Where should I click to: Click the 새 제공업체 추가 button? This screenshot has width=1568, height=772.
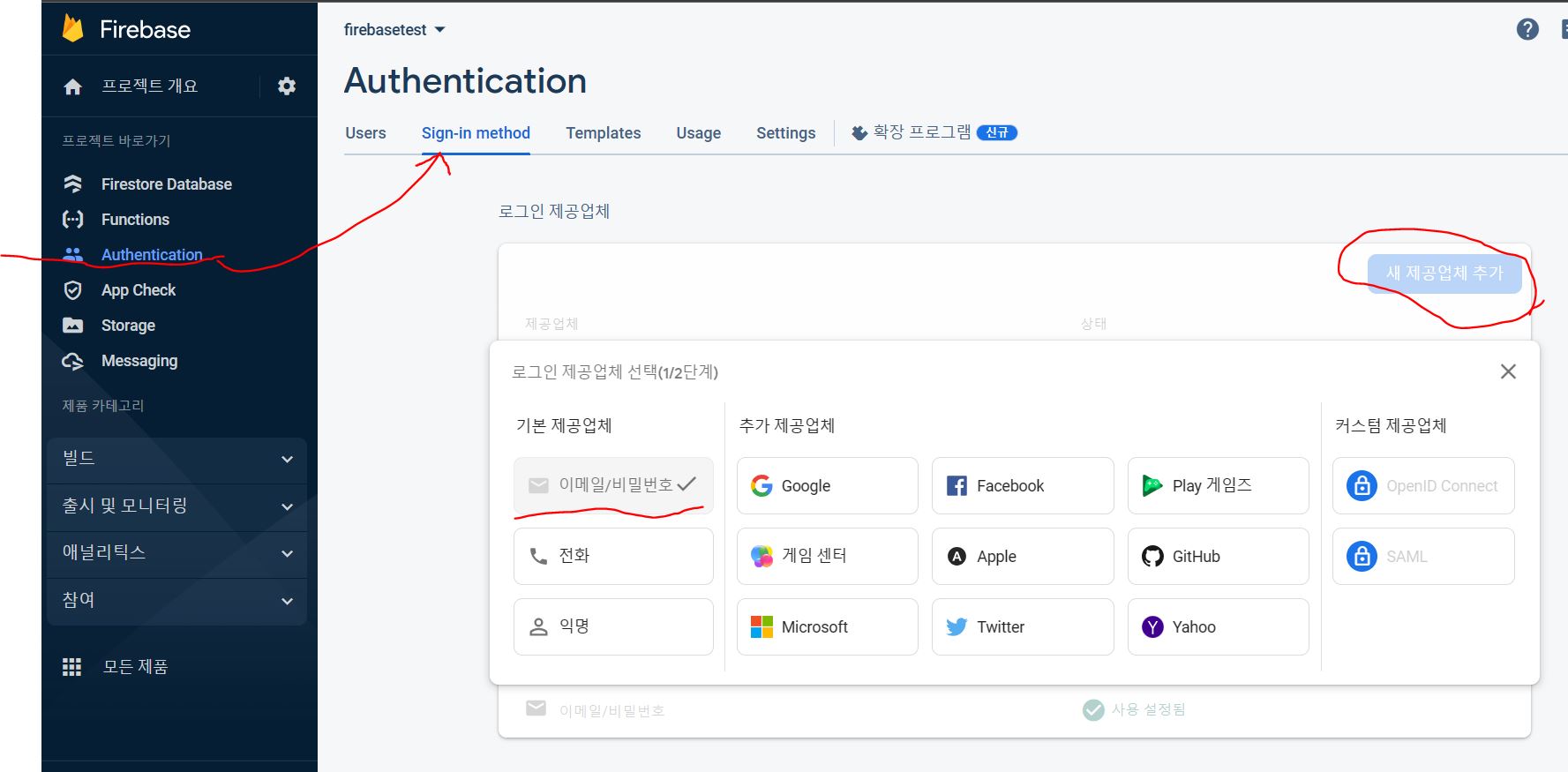[1444, 274]
